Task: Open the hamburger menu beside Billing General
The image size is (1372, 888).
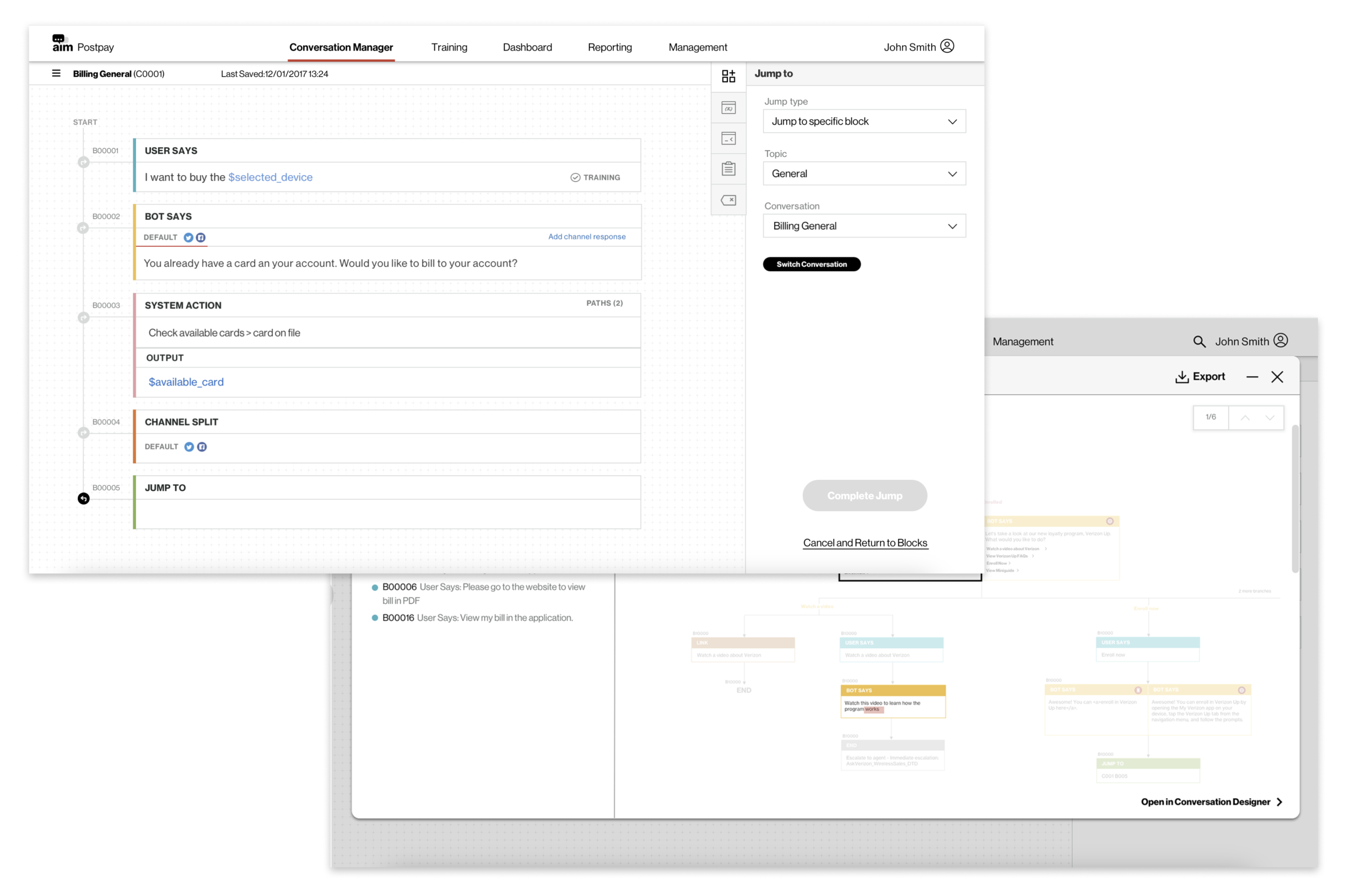Action: click(56, 74)
